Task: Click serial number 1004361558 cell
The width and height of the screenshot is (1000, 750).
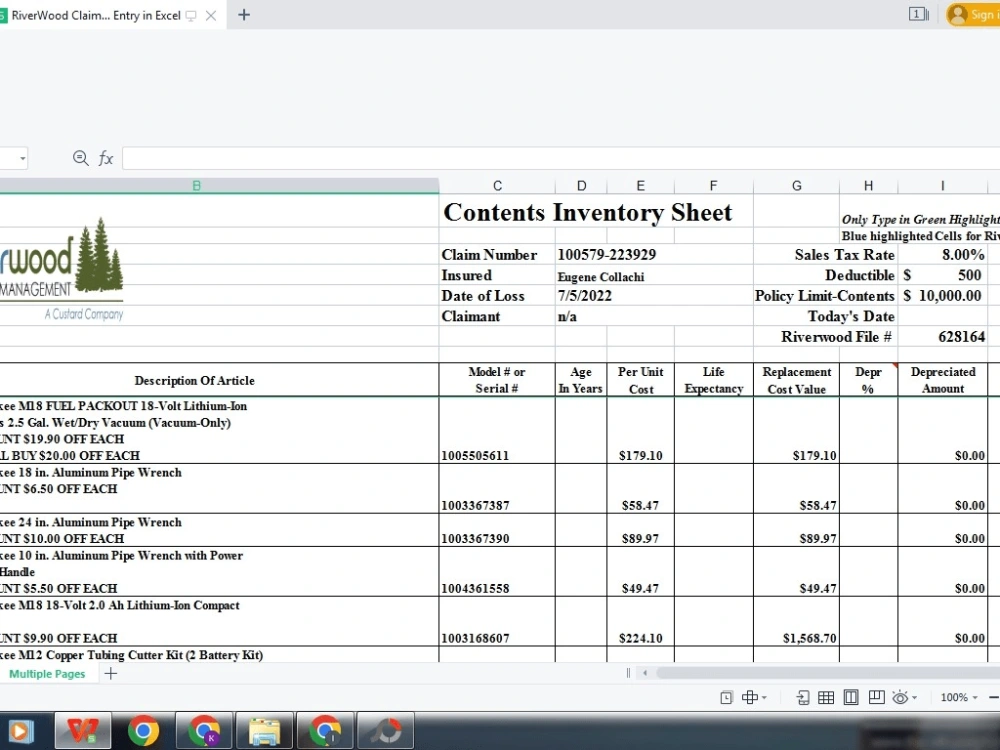Action: pos(497,571)
